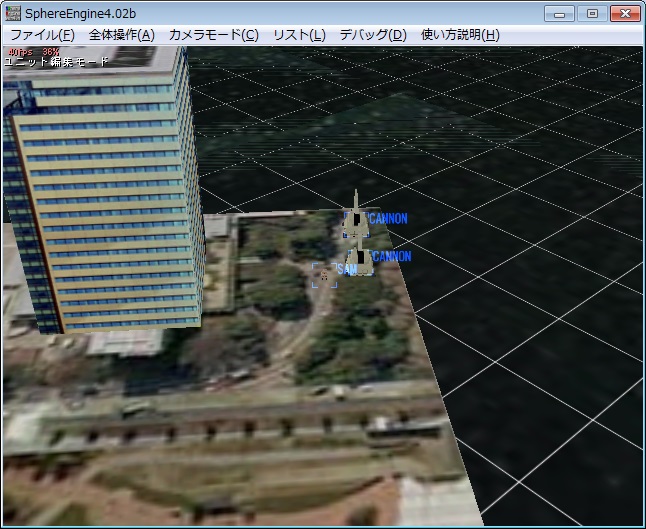Open the デバッグ(D) menu
This screenshot has width=646, height=529.
click(373, 35)
